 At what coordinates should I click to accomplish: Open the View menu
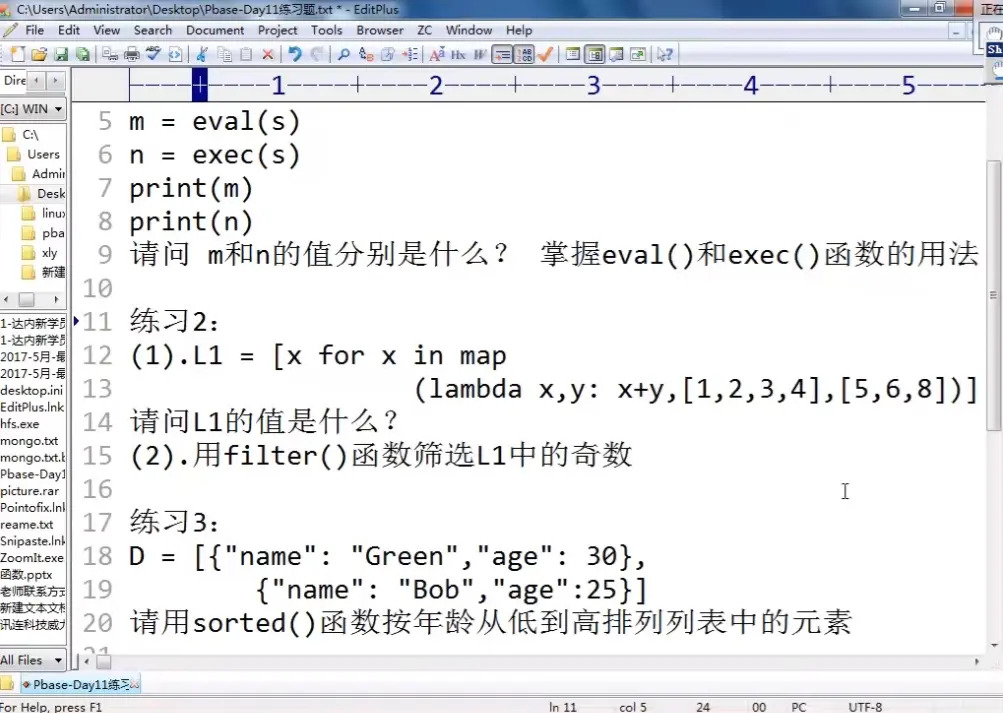click(106, 30)
